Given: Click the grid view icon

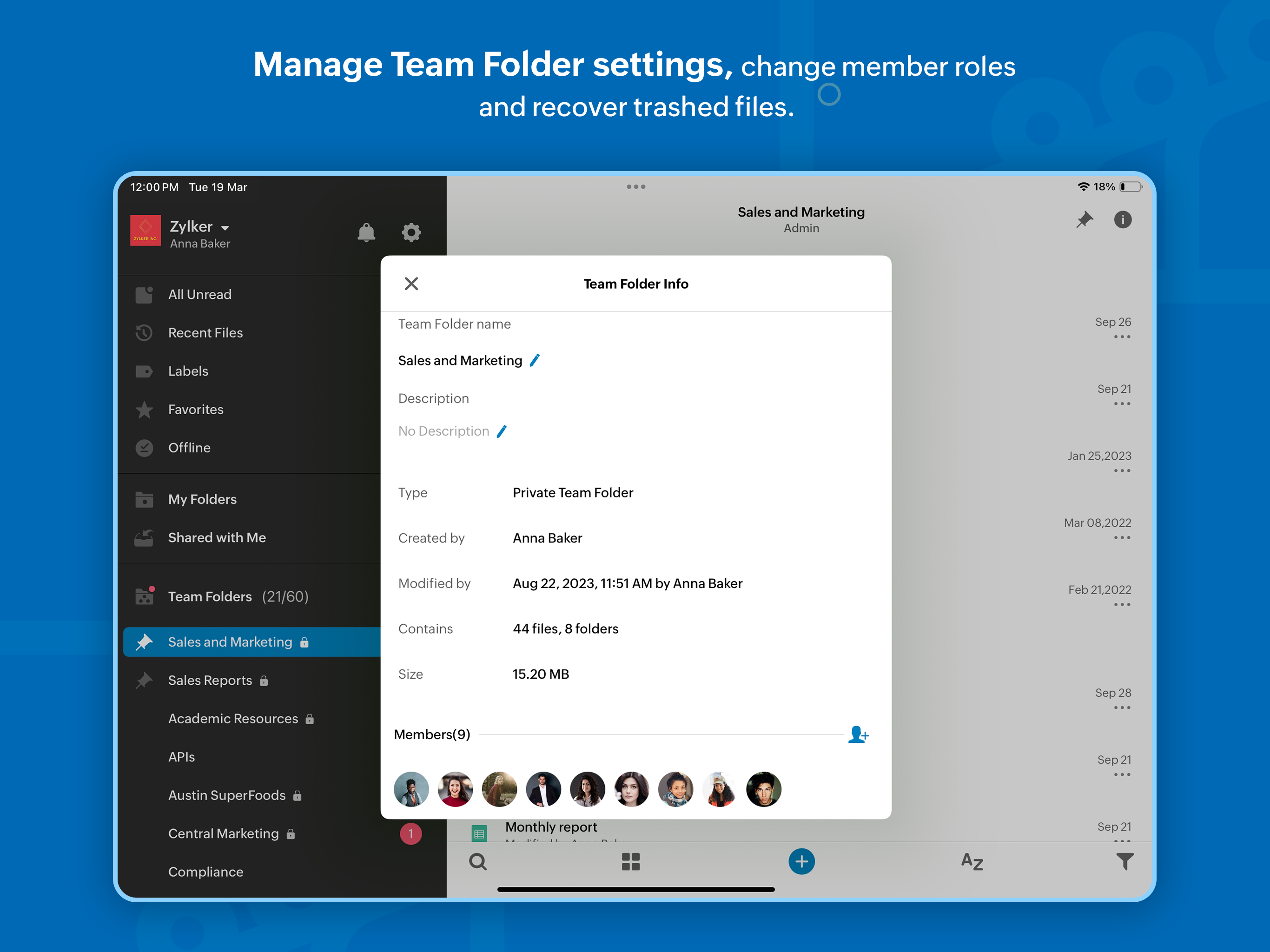Looking at the screenshot, I should pyautogui.click(x=630, y=861).
